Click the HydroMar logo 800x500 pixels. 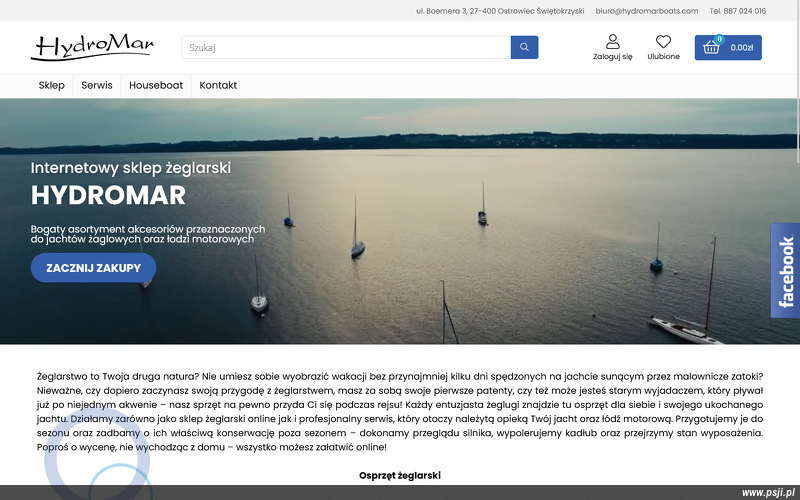pyautogui.click(x=92, y=47)
